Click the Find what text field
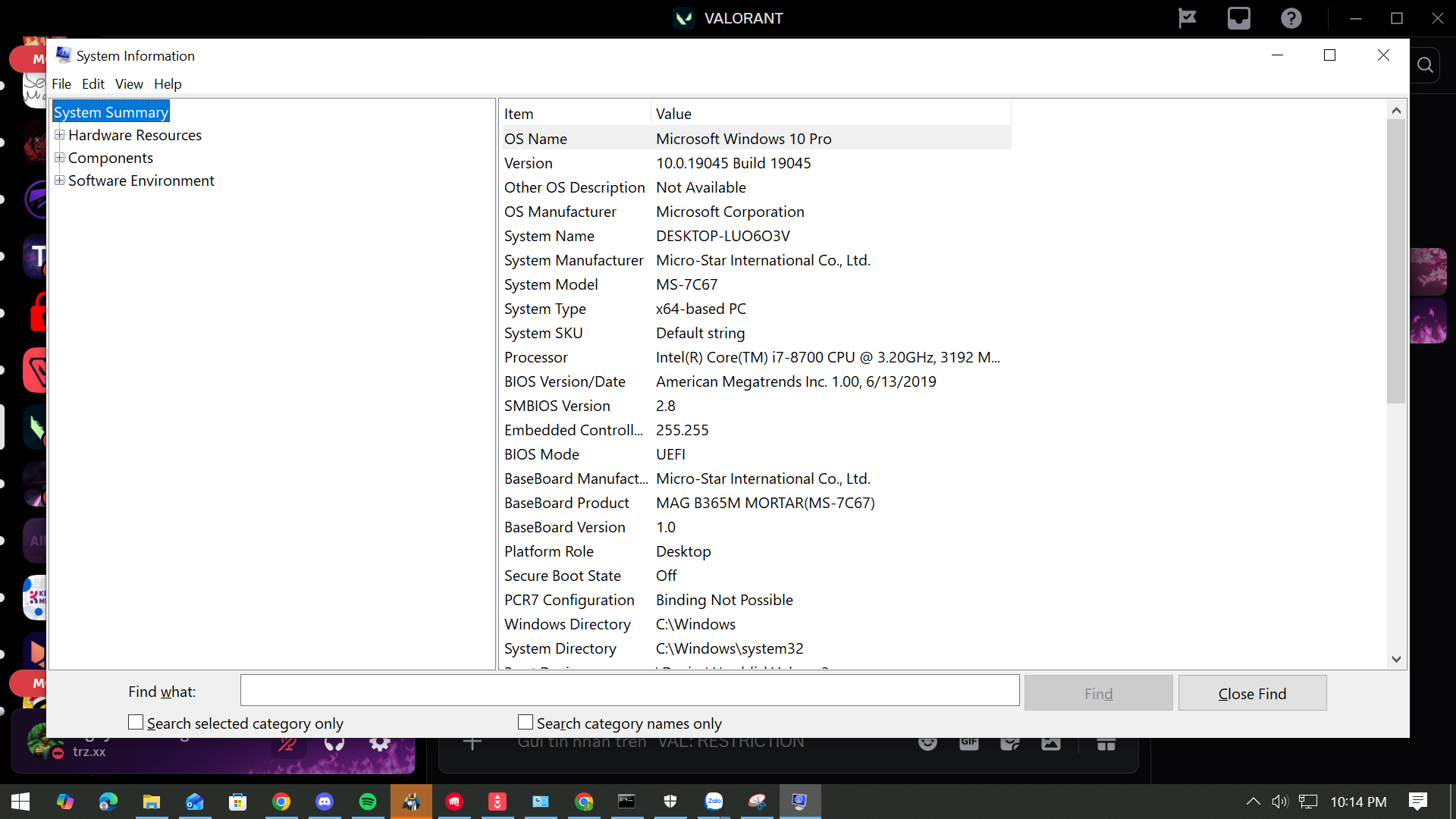This screenshot has width=1456, height=819. 629,691
